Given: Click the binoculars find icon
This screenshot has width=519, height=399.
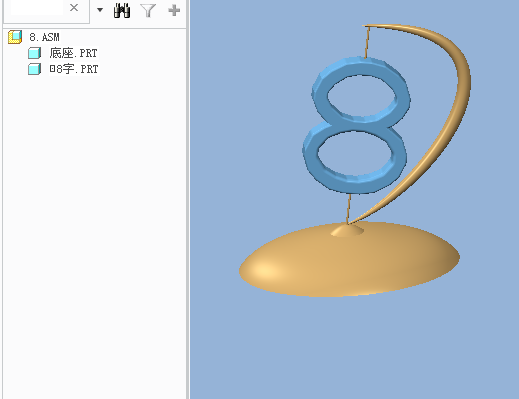Looking at the screenshot, I should [x=122, y=10].
